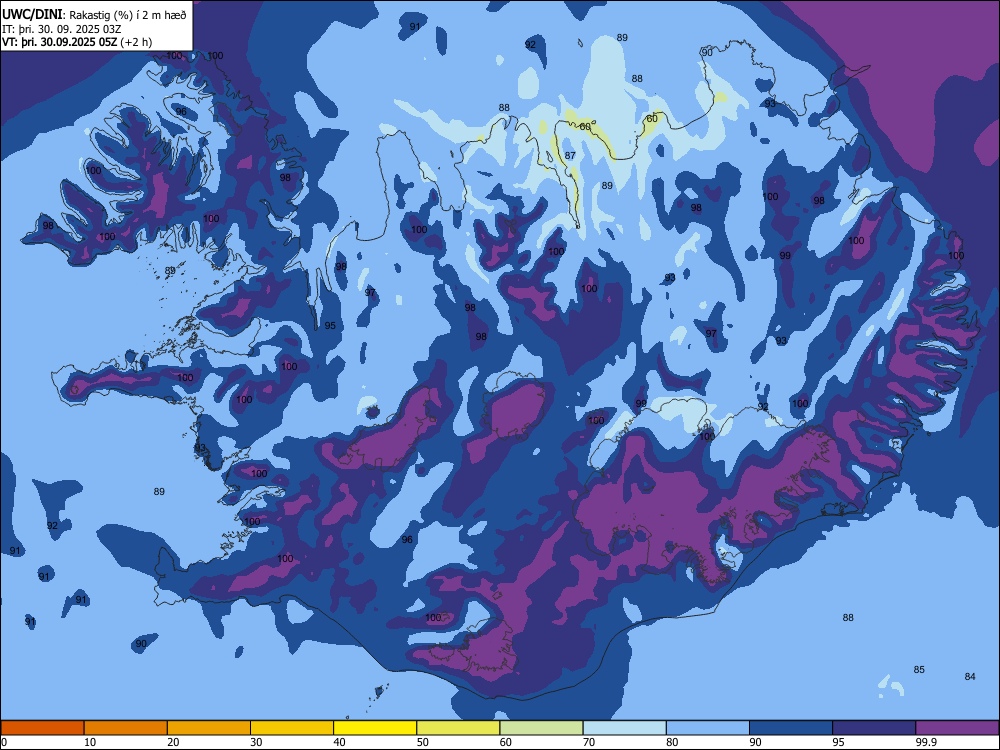Viewport: 1000px width, 750px height.
Task: Click the 'VT: þri. 30.09.2025 05Z (+2 h)' line
Action: click(77, 42)
